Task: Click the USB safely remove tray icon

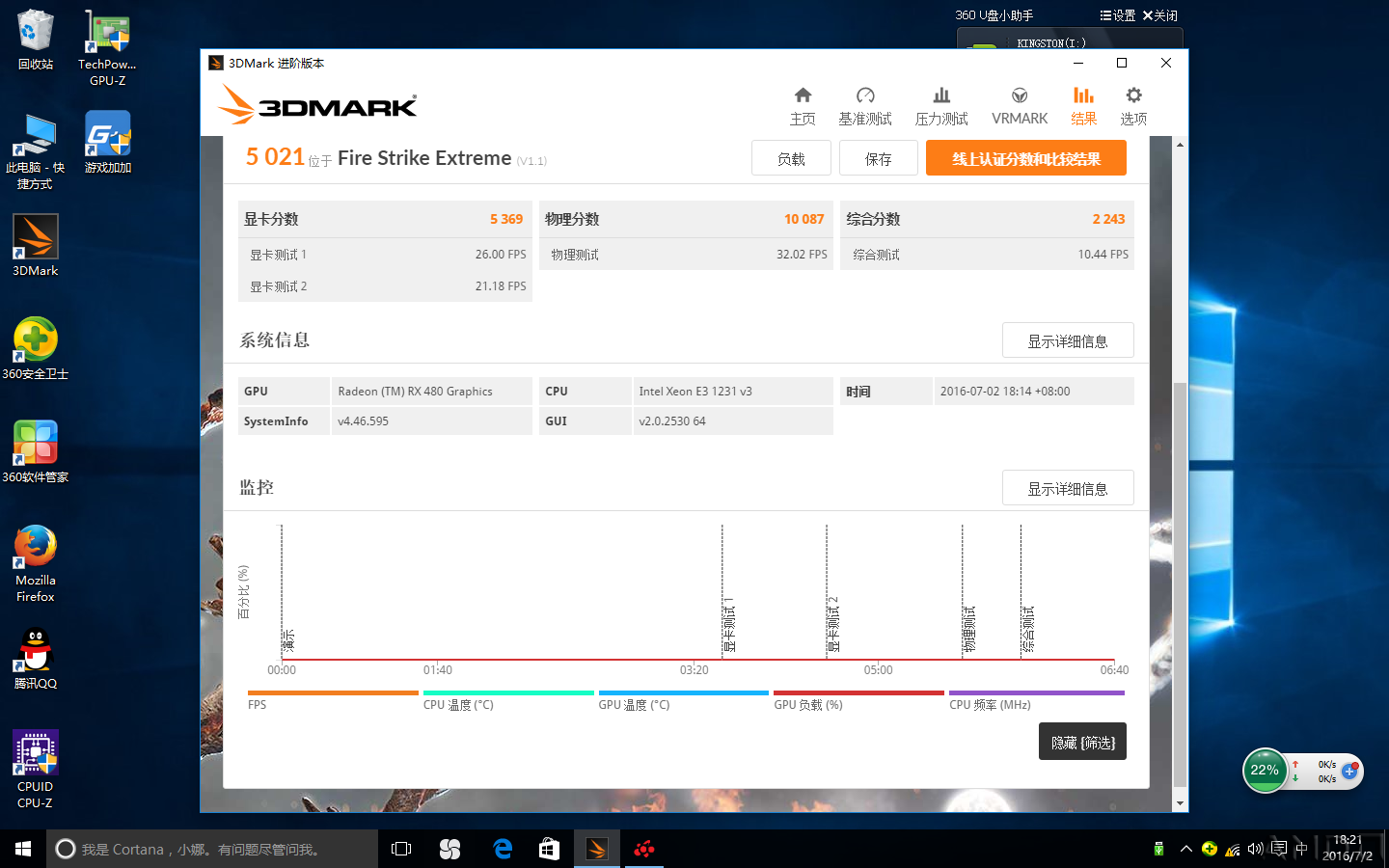Action: (x=1158, y=849)
